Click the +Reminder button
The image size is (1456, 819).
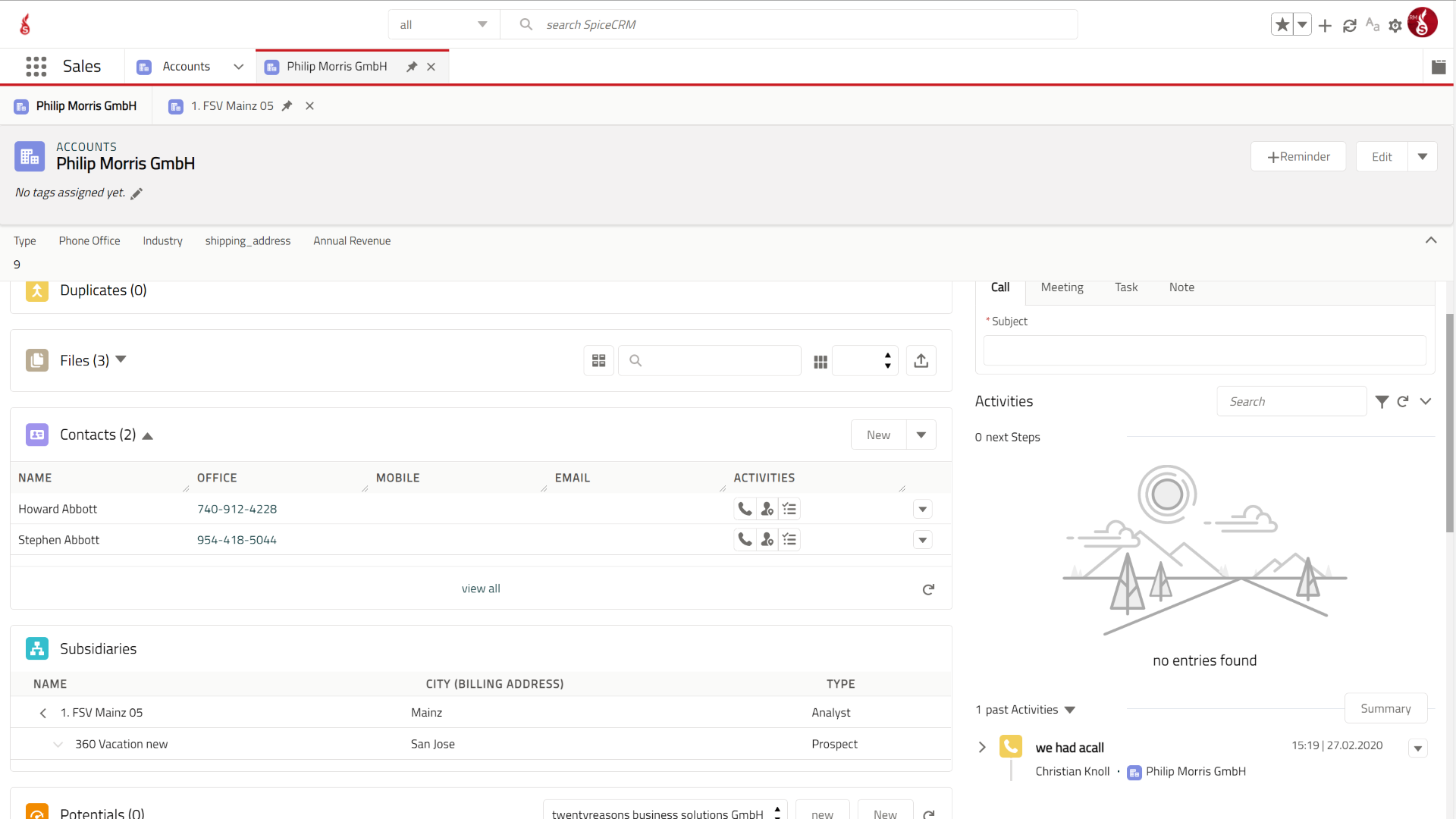(x=1298, y=156)
